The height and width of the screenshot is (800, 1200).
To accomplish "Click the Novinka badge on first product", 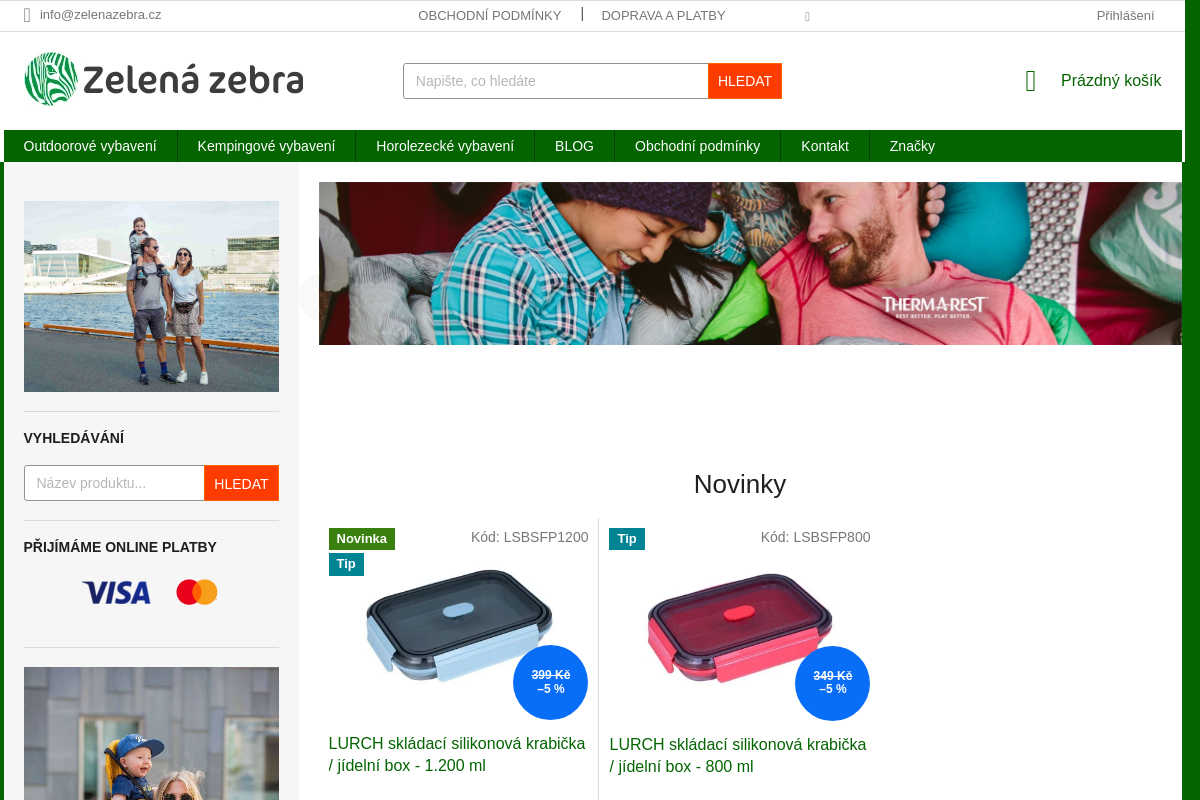I will pos(362,539).
